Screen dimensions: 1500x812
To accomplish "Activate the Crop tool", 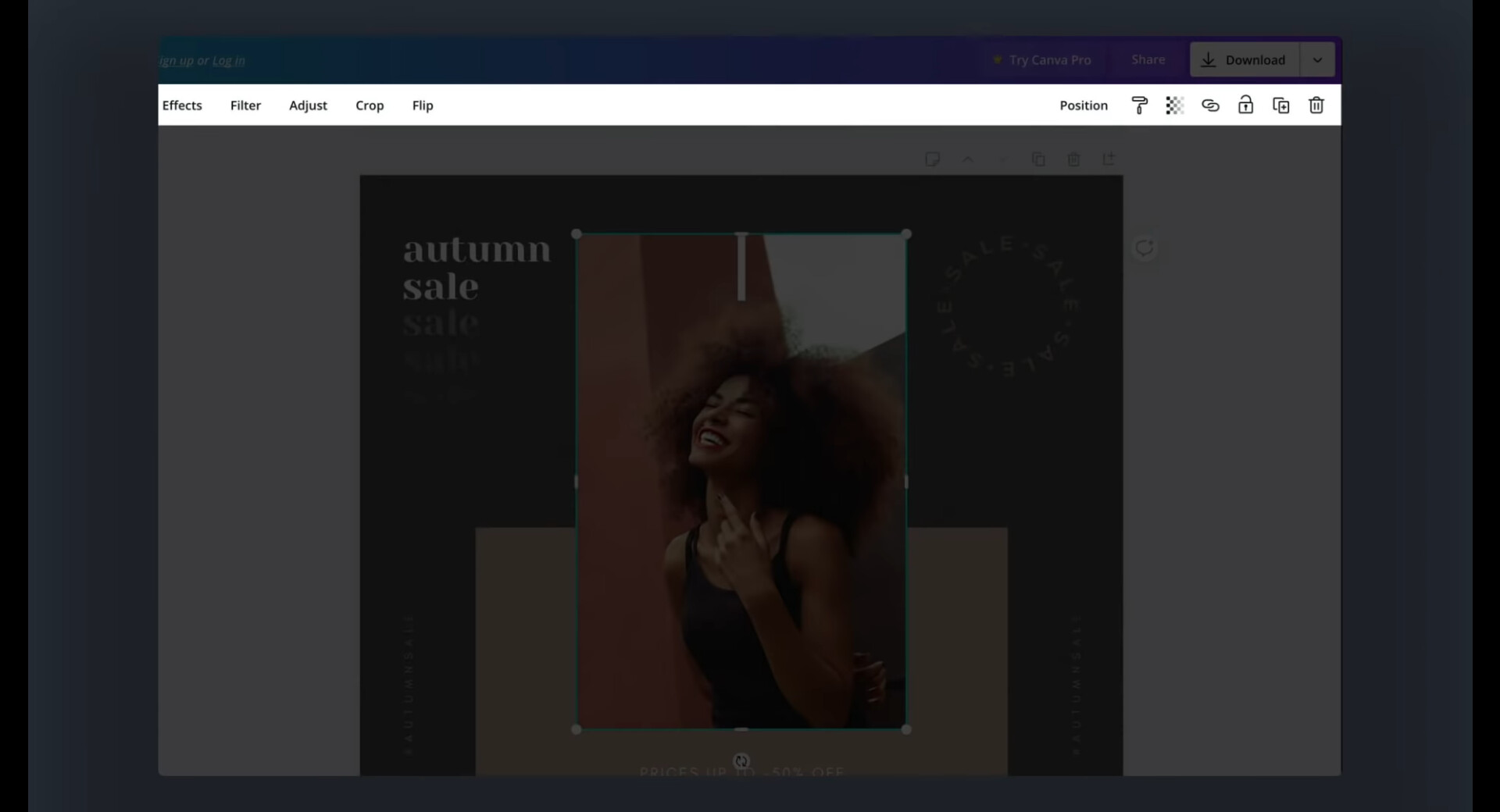I will coord(370,105).
